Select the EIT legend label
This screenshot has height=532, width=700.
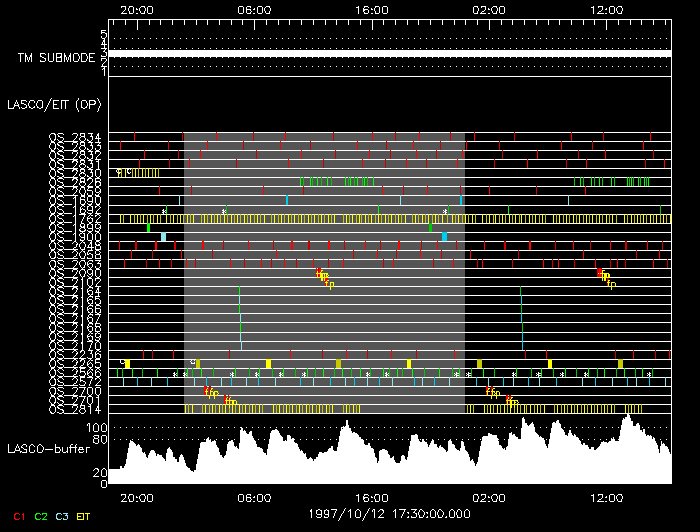pyautogui.click(x=84, y=516)
